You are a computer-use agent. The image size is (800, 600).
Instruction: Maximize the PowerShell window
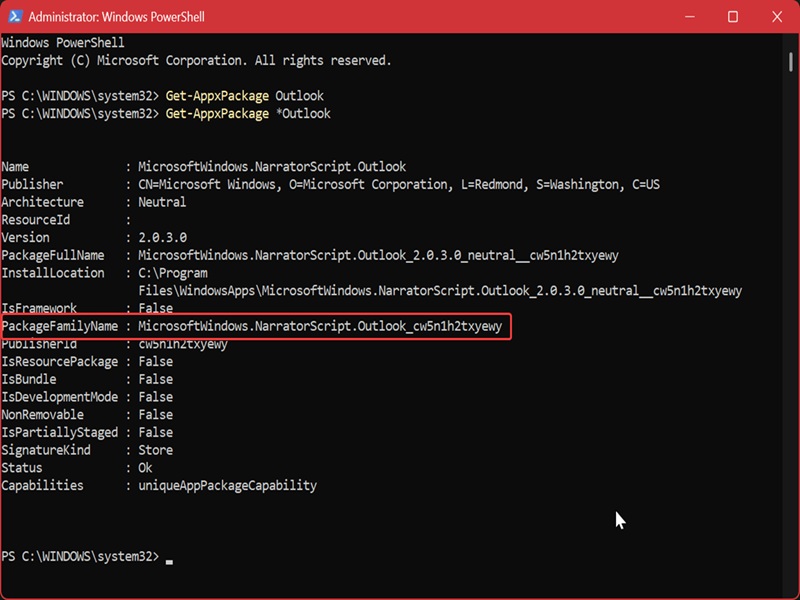coord(733,17)
